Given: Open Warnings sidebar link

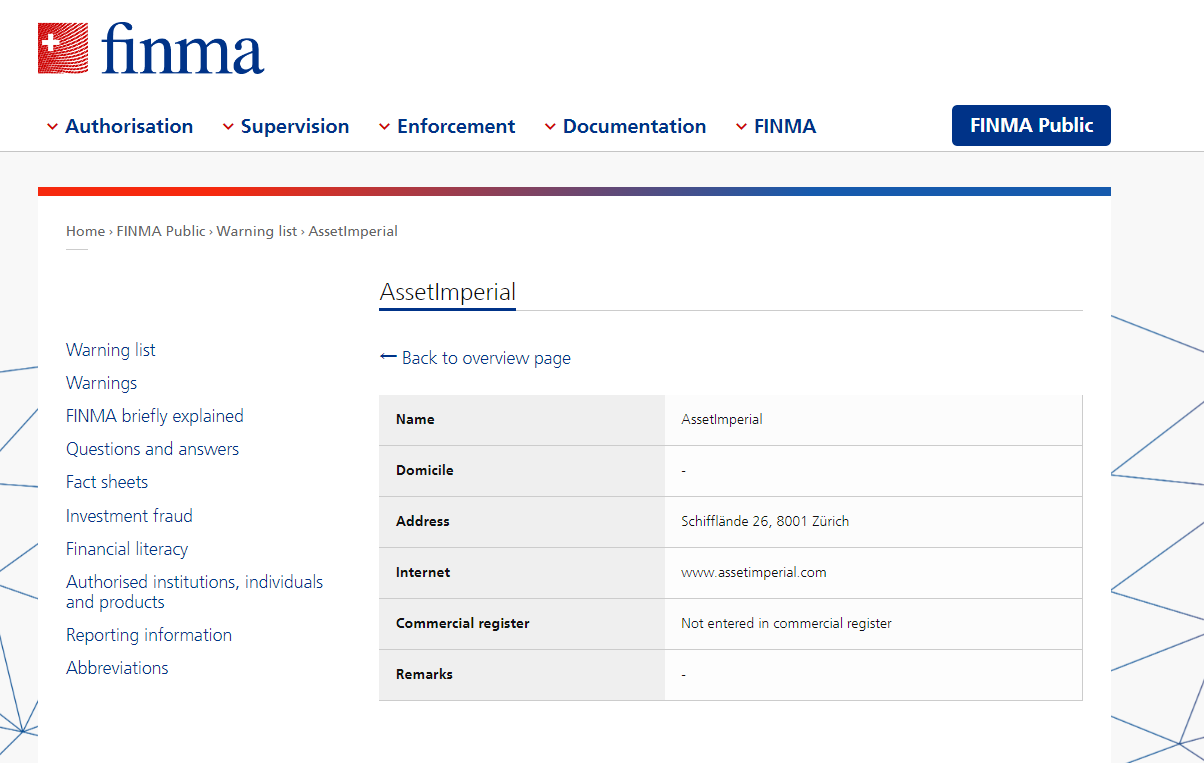Looking at the screenshot, I should pyautogui.click(x=101, y=383).
